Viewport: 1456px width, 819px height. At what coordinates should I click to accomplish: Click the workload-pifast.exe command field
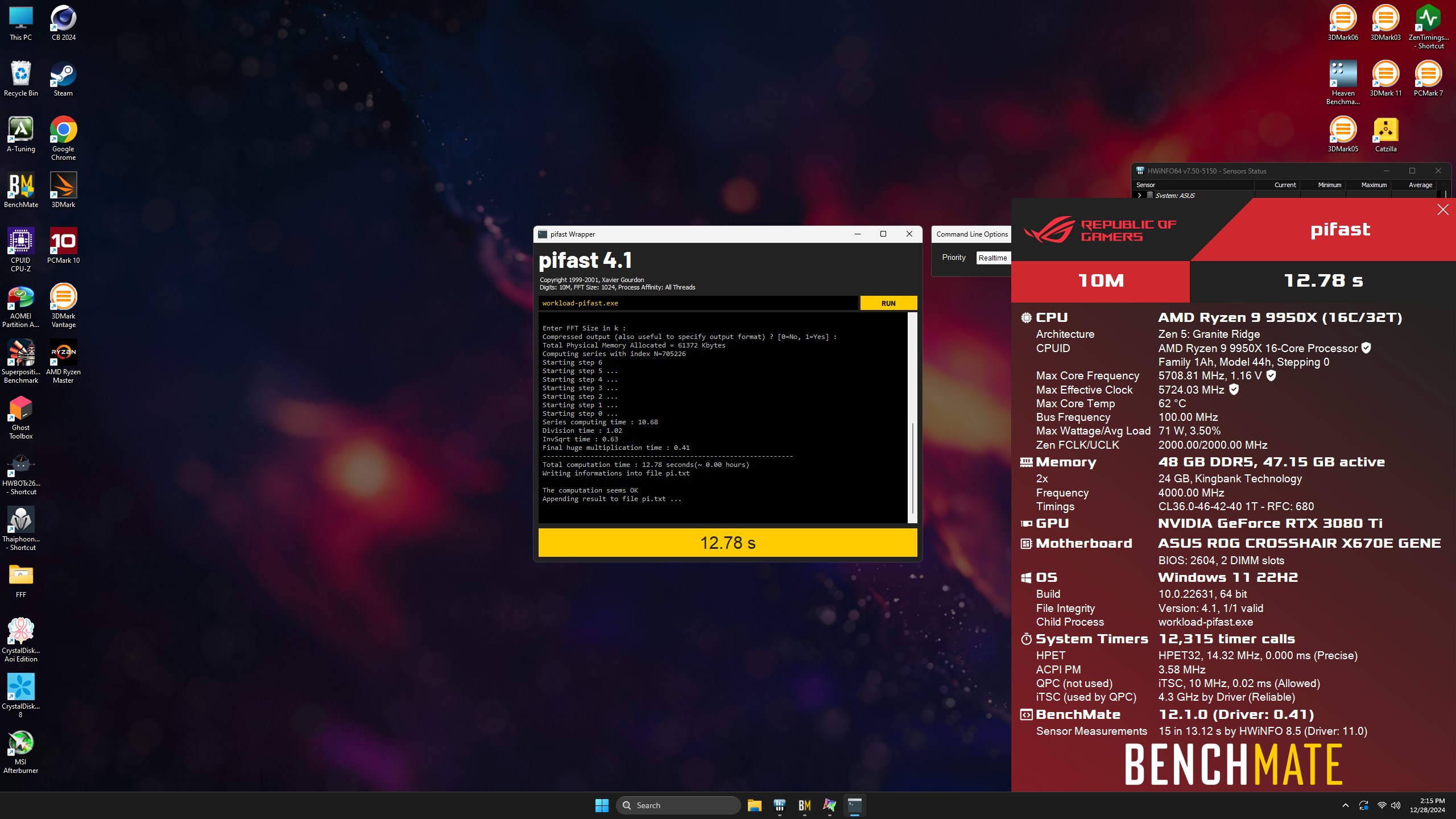tap(698, 303)
